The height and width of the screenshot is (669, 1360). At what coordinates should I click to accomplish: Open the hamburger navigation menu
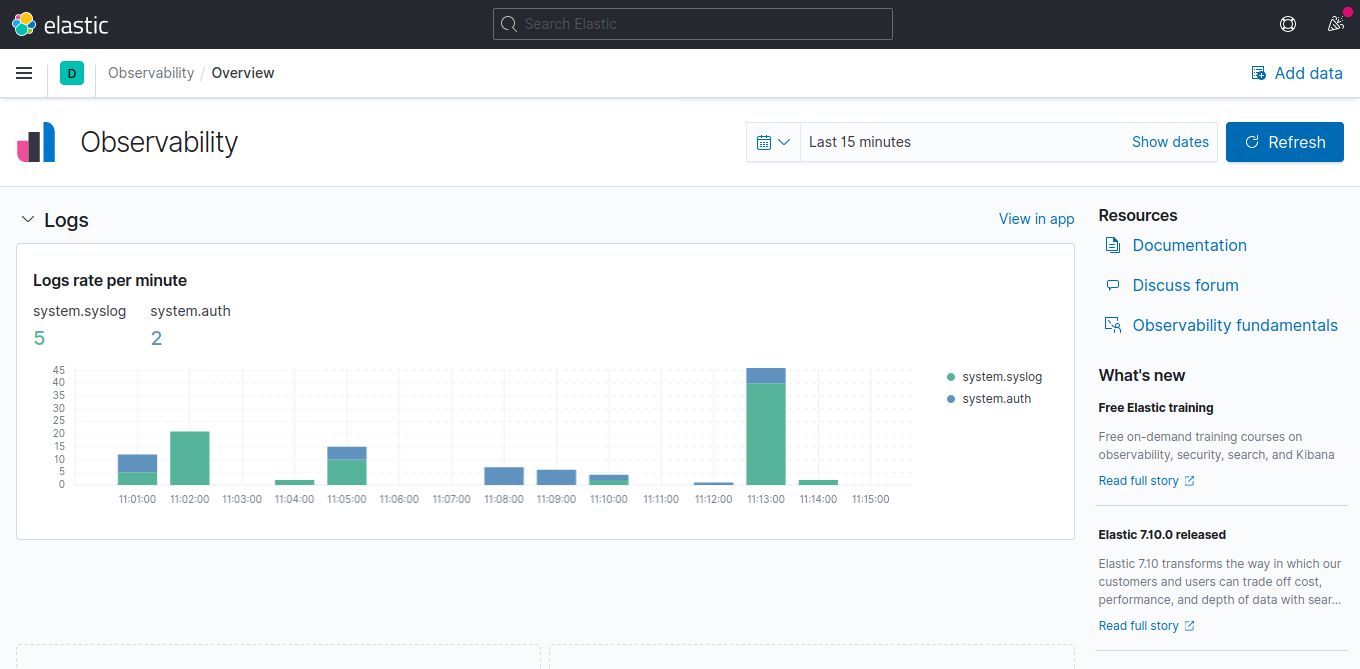[x=25, y=73]
